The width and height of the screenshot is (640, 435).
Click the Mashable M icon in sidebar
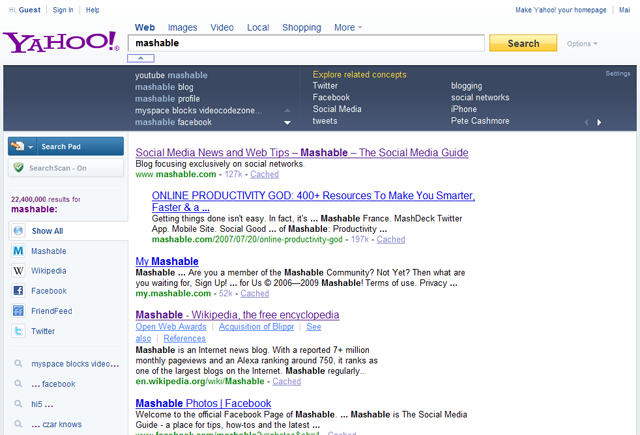[x=18, y=251]
